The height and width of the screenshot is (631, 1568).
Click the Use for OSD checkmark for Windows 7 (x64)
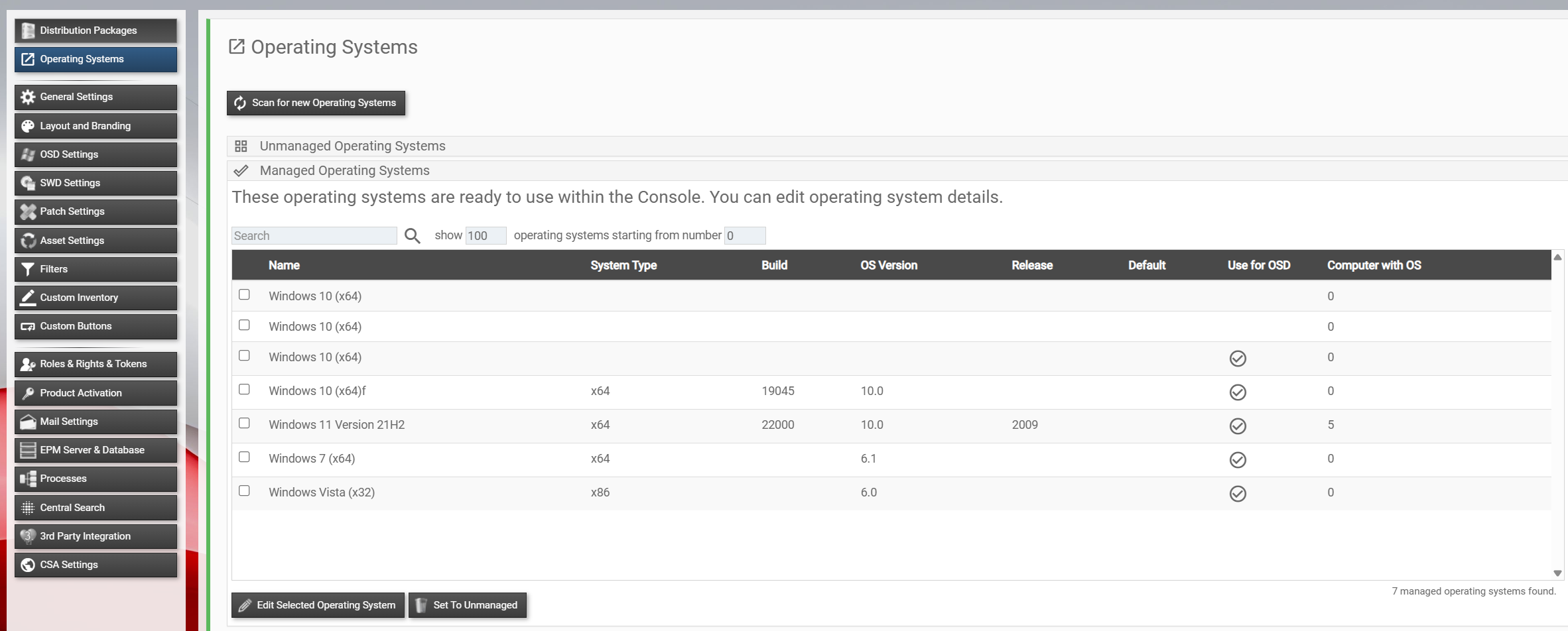[x=1238, y=460]
